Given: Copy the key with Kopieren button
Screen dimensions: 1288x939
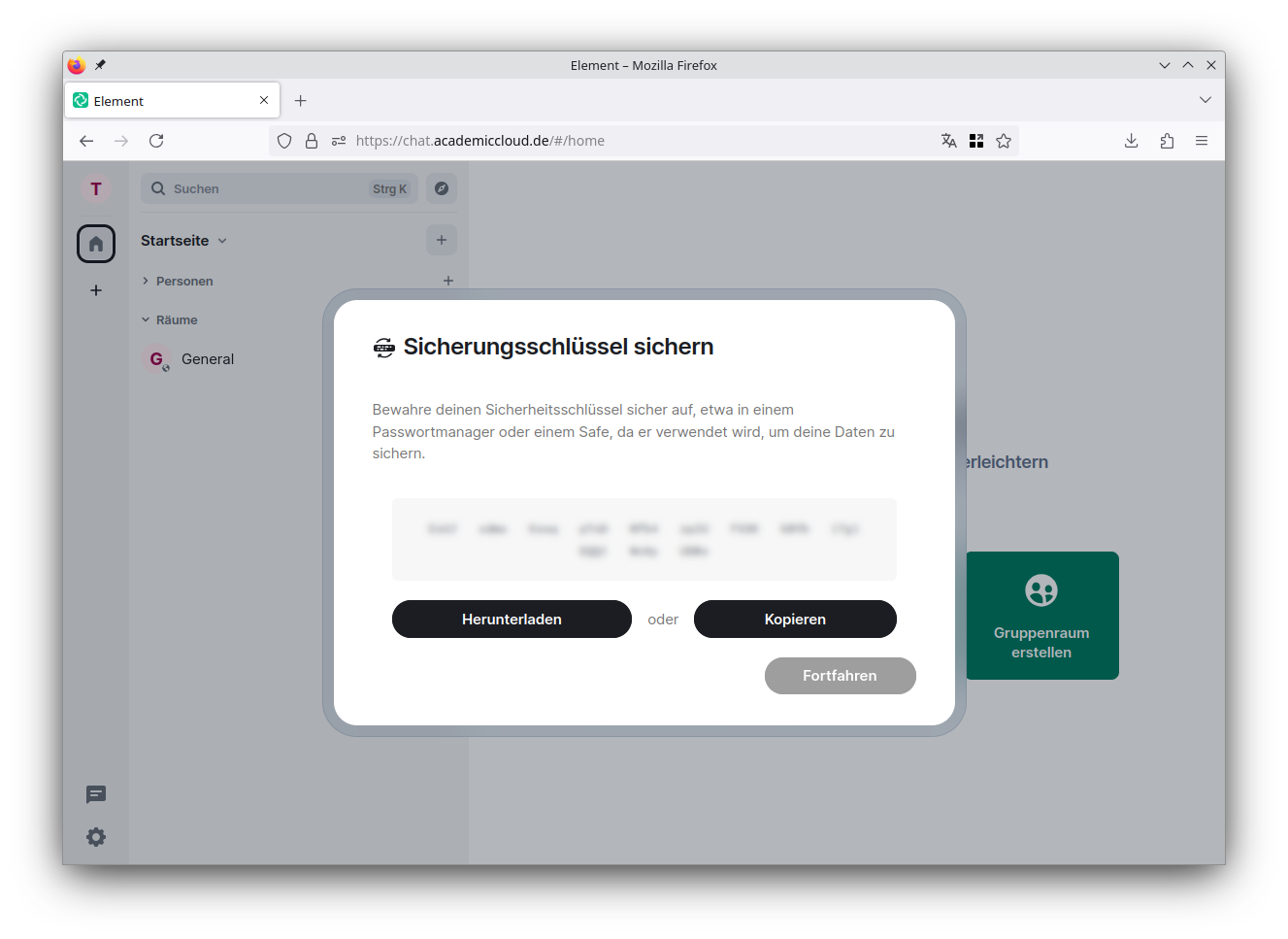Looking at the screenshot, I should (x=795, y=620).
